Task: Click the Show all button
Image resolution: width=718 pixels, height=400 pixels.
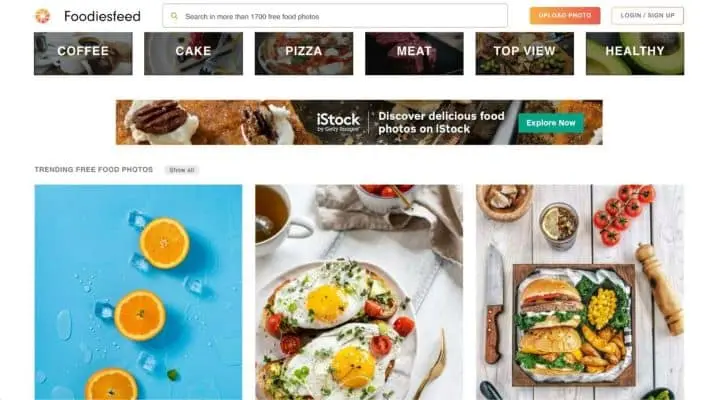Action: tap(182, 170)
